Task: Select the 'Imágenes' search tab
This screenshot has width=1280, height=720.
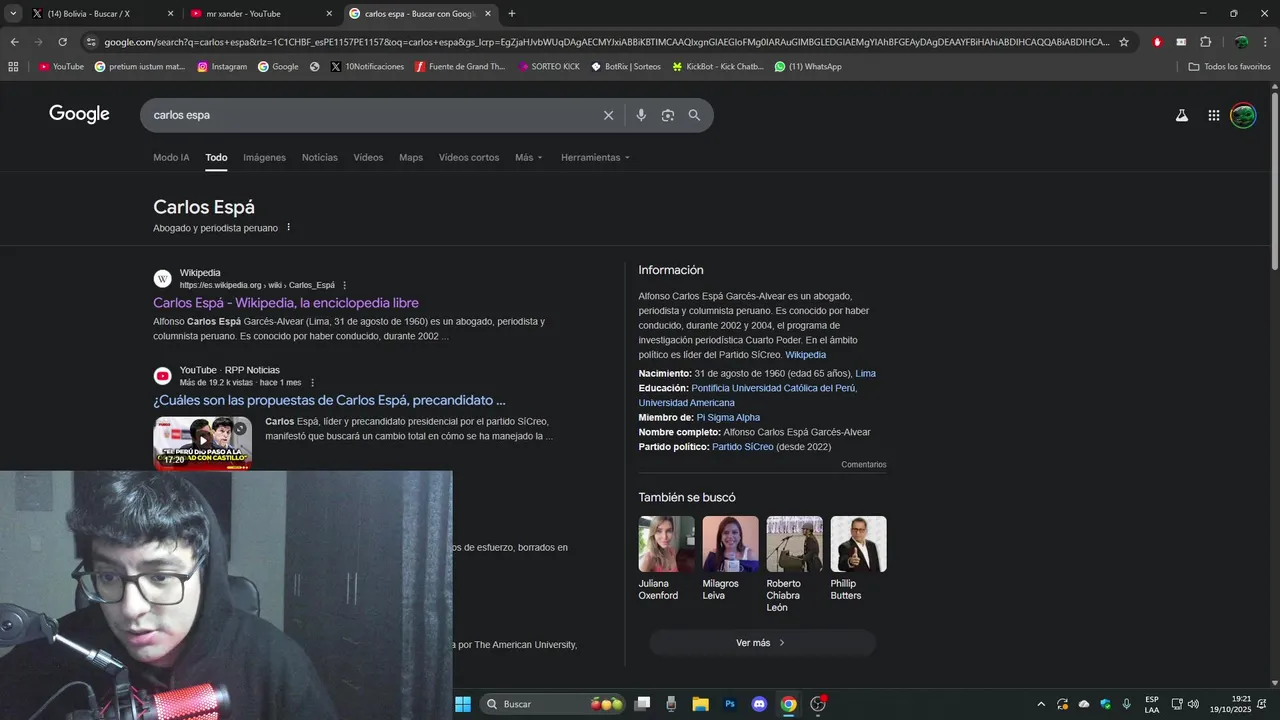Action: (264, 158)
